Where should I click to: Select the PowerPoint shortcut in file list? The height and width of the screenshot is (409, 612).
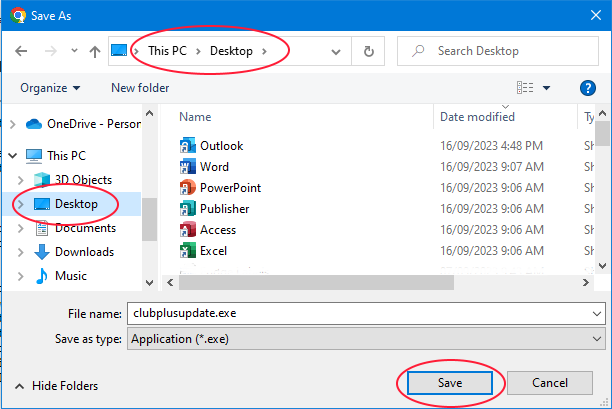(x=230, y=188)
